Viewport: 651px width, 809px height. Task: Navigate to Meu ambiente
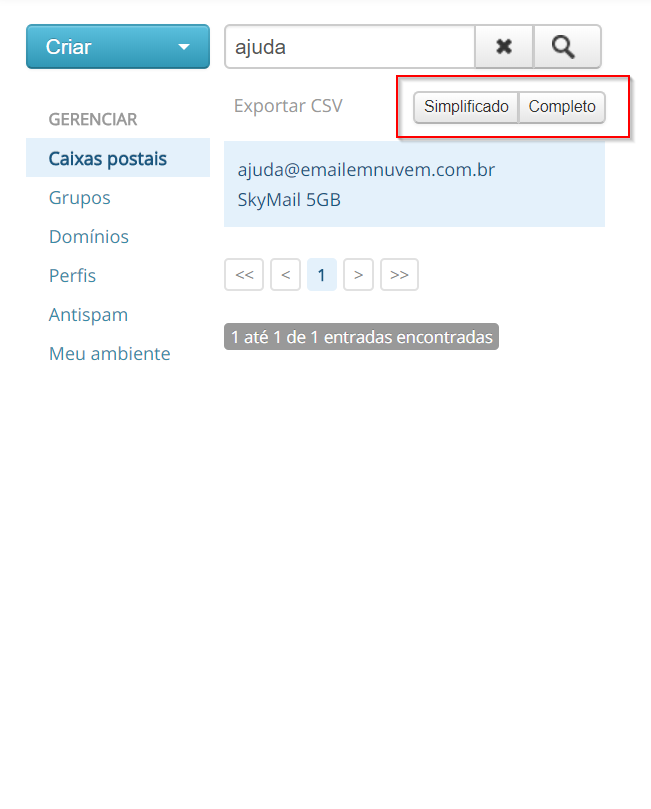point(110,354)
